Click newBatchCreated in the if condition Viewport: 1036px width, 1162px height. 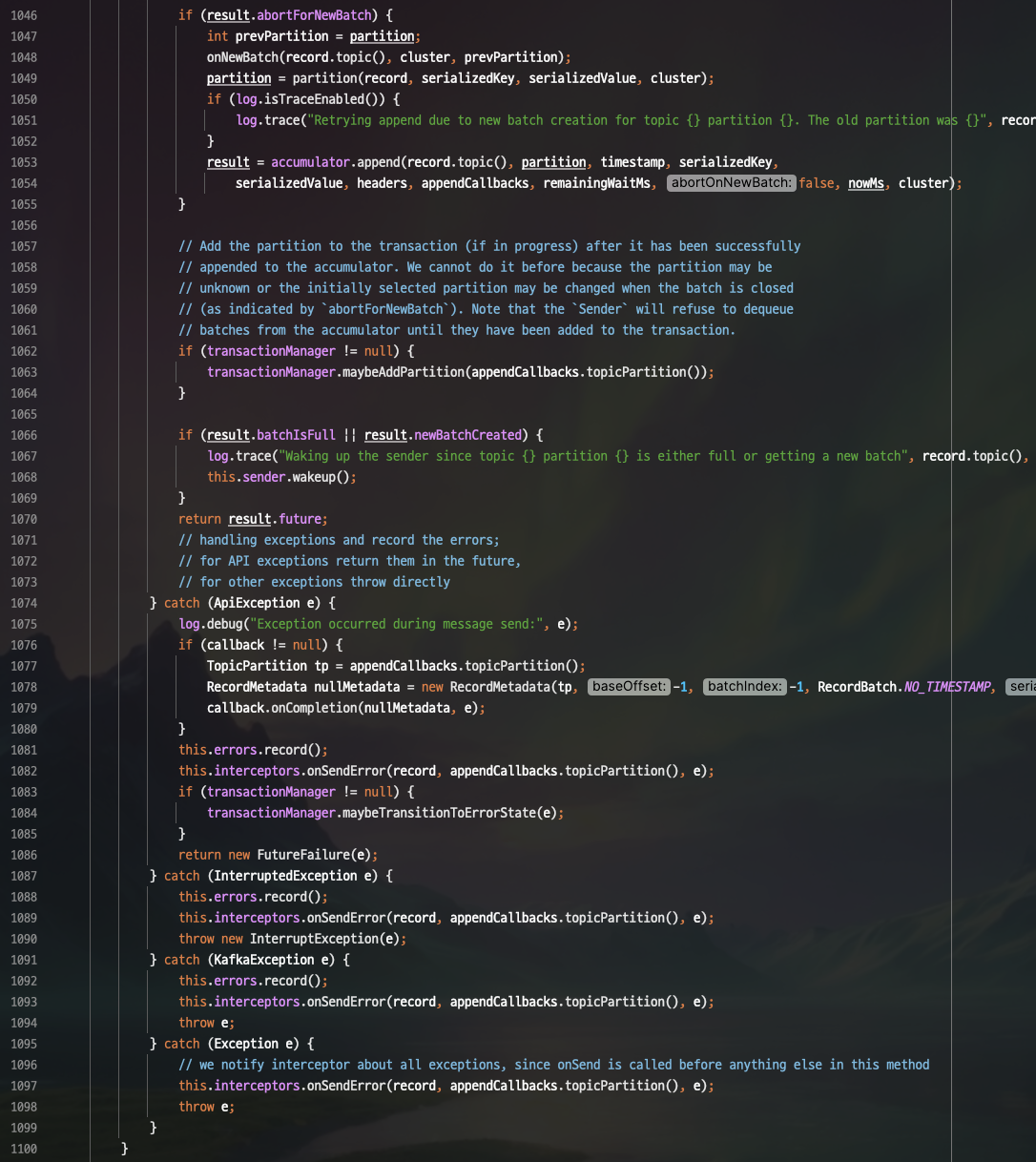[x=467, y=435]
